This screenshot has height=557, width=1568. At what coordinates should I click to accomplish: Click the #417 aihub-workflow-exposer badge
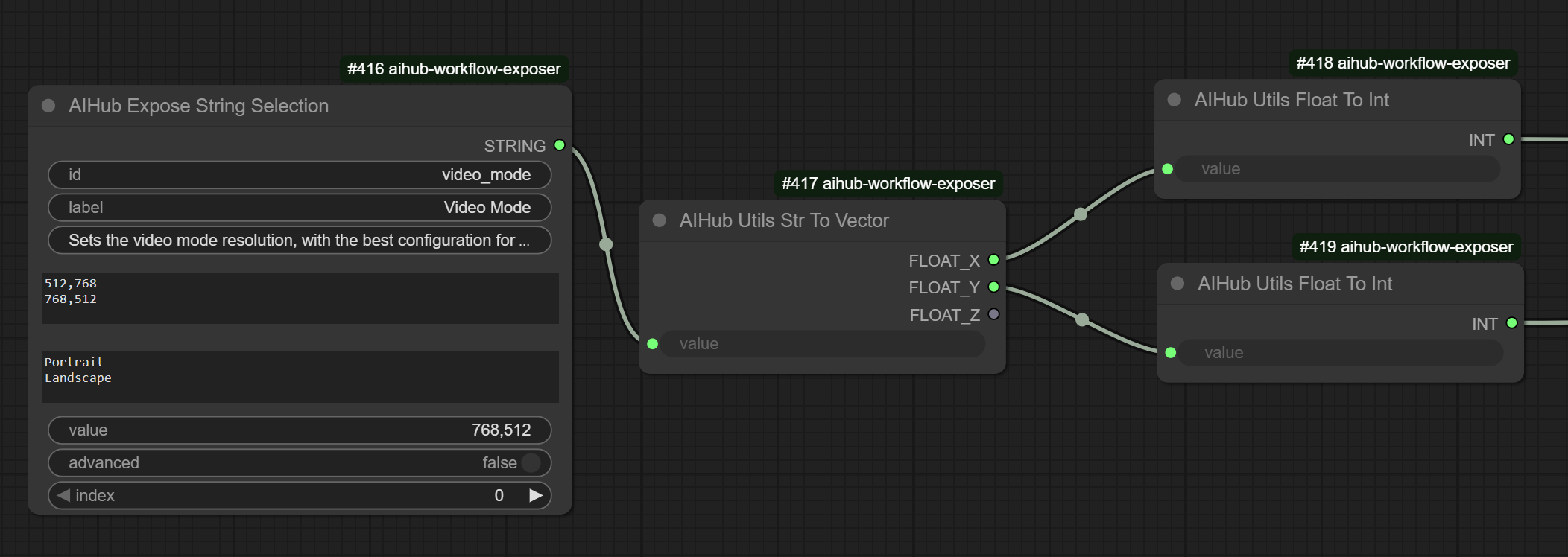coord(888,183)
